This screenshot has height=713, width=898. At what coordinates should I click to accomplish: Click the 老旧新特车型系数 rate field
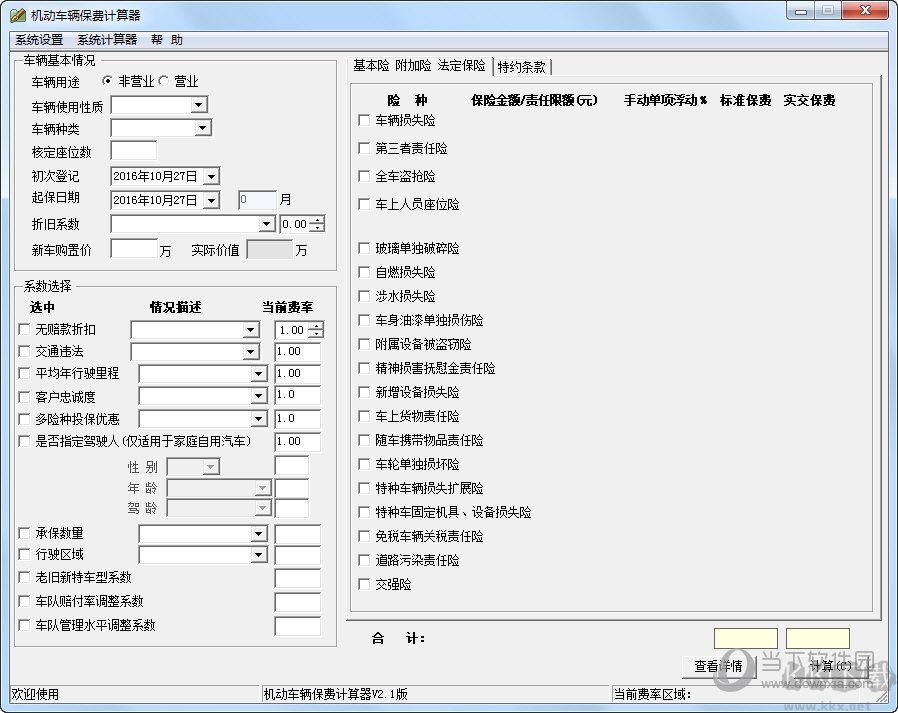[x=297, y=578]
